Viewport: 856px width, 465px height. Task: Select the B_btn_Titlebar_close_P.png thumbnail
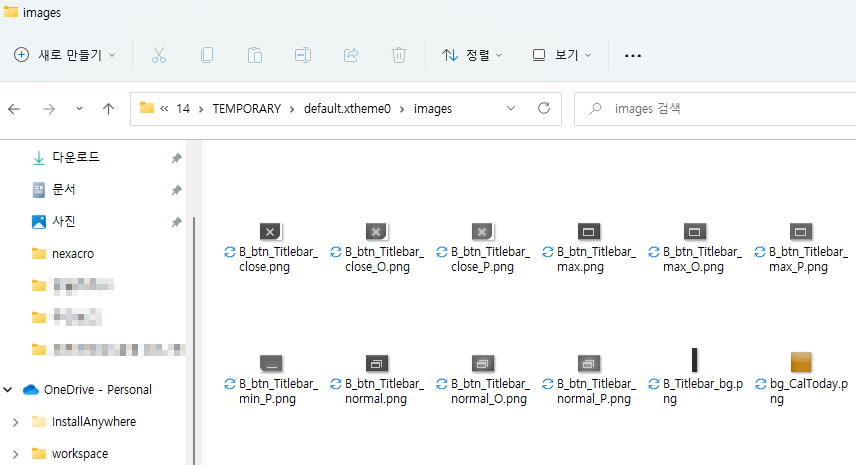click(x=482, y=231)
